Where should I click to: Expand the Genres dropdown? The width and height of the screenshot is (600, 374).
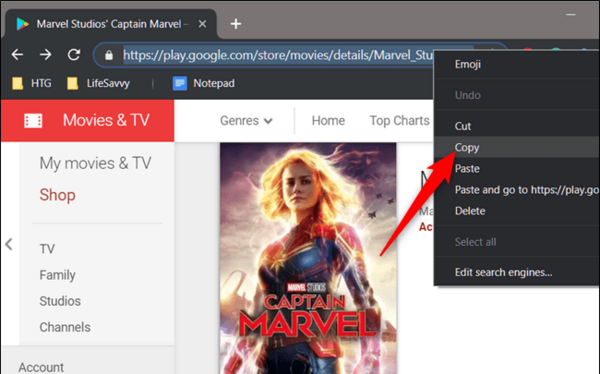(246, 121)
